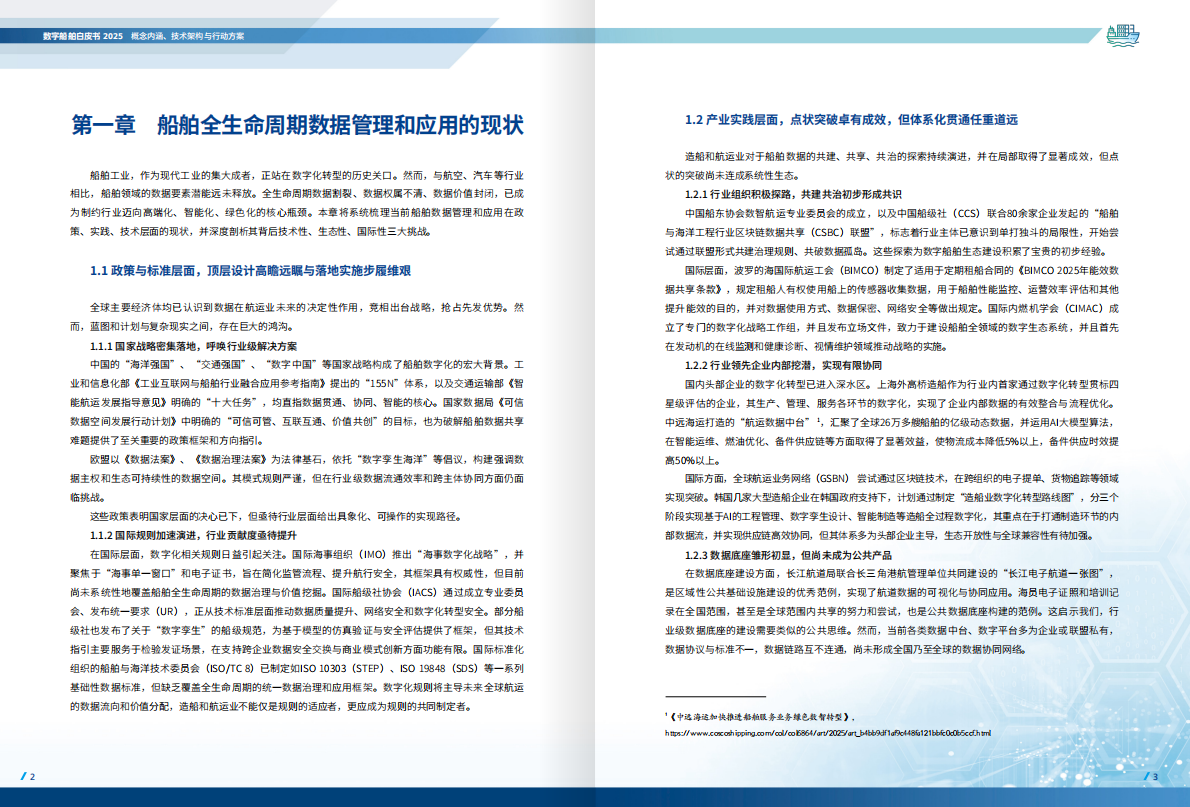Click the ship-and-port logo icon top right
Image resolution: width=1190 pixels, height=807 pixels.
tap(1124, 32)
